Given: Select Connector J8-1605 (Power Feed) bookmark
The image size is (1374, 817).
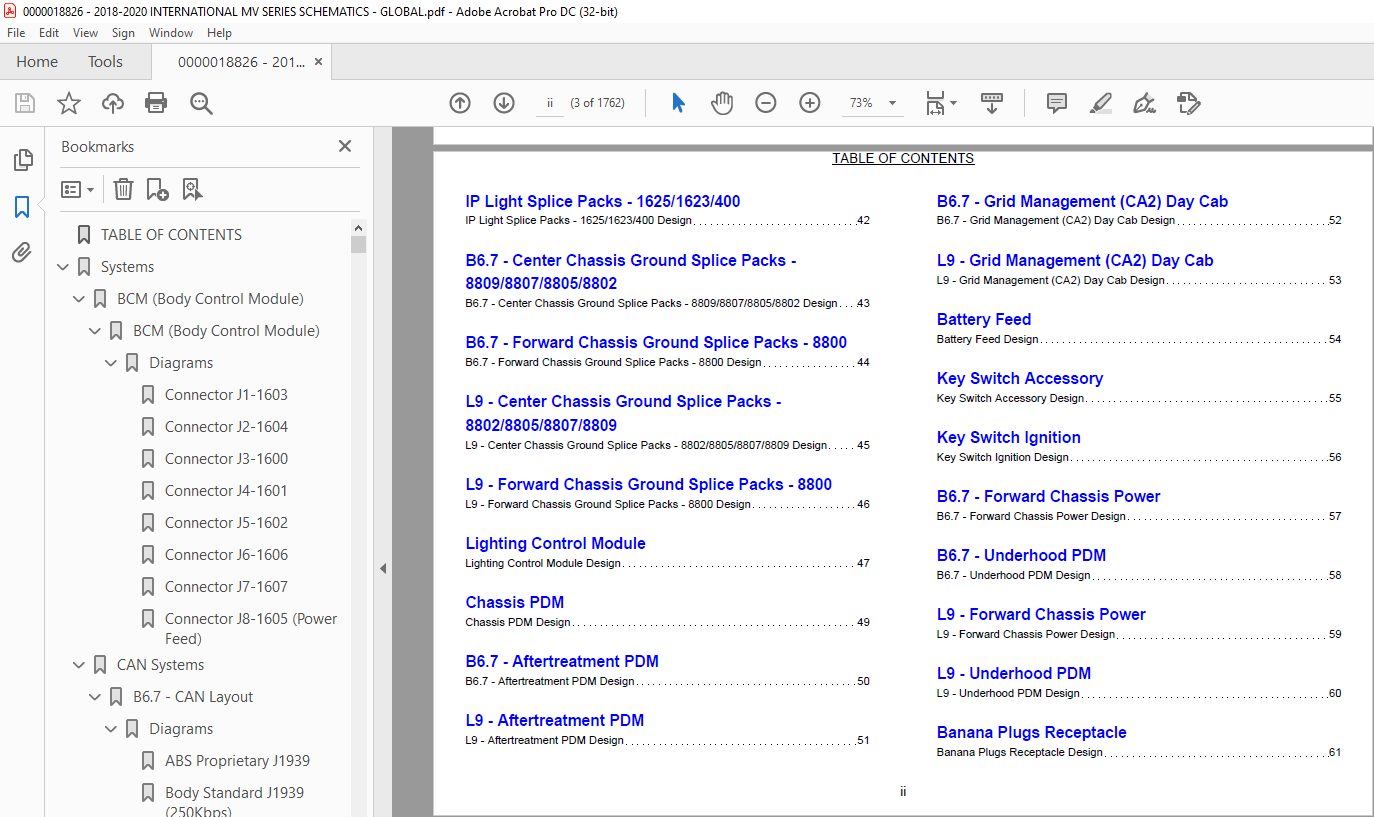Looking at the screenshot, I should click(251, 629).
